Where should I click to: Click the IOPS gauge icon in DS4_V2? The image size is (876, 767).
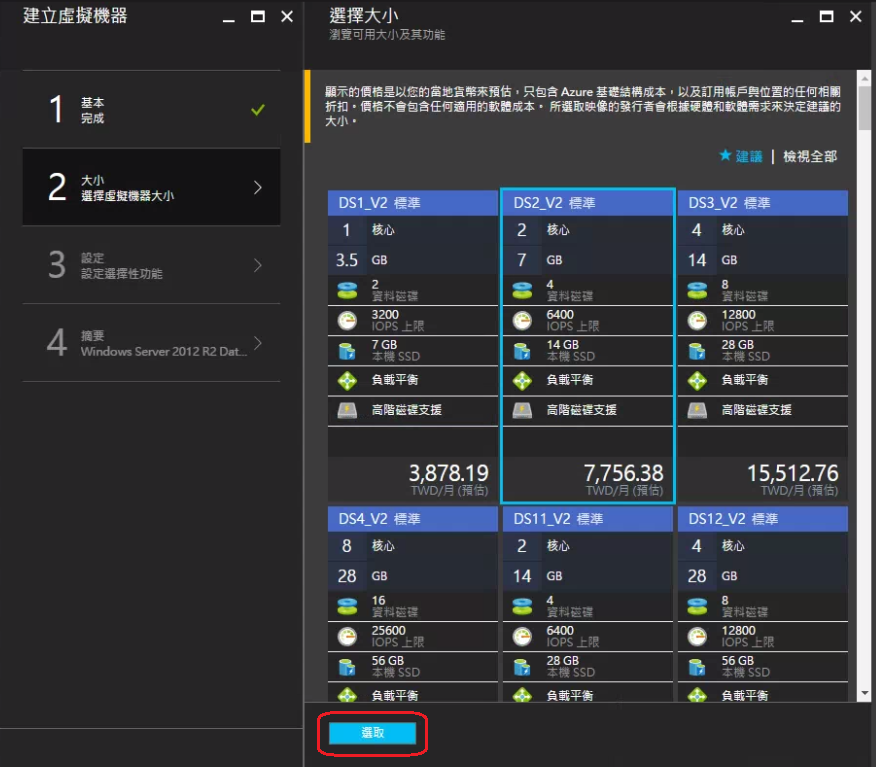[x=347, y=636]
